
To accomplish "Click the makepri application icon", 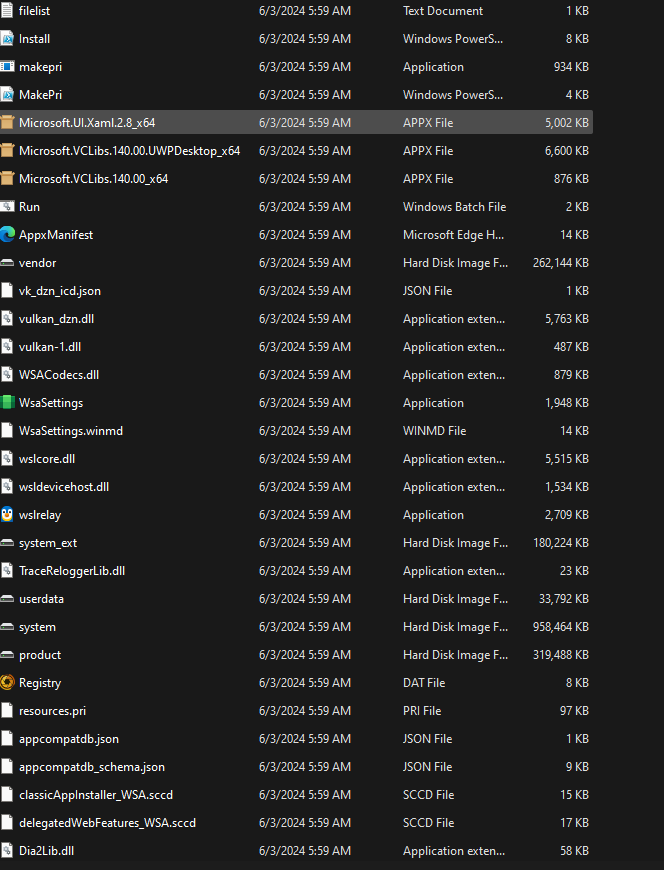I will (x=7, y=67).
